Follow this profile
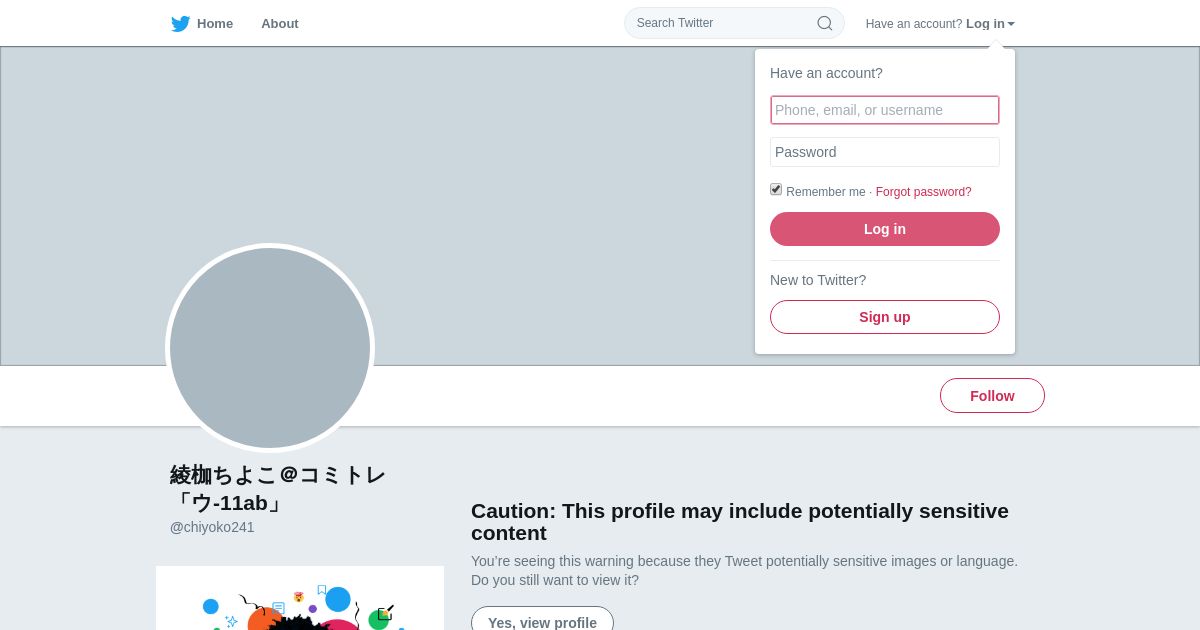The height and width of the screenshot is (630, 1200). tap(992, 396)
